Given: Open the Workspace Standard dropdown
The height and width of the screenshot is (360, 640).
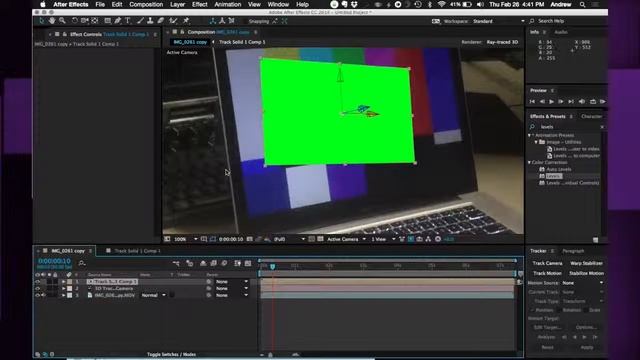Looking at the screenshot, I should tap(498, 21).
